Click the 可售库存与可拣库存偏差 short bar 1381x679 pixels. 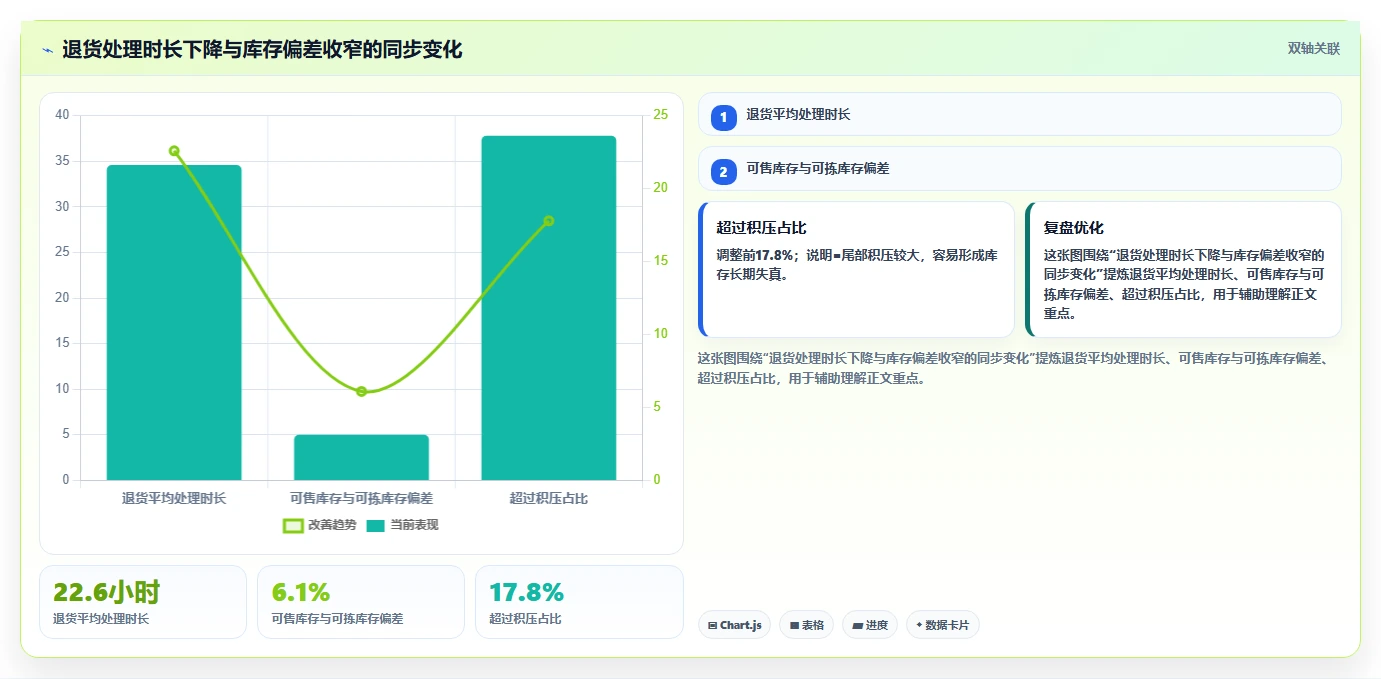point(361,457)
